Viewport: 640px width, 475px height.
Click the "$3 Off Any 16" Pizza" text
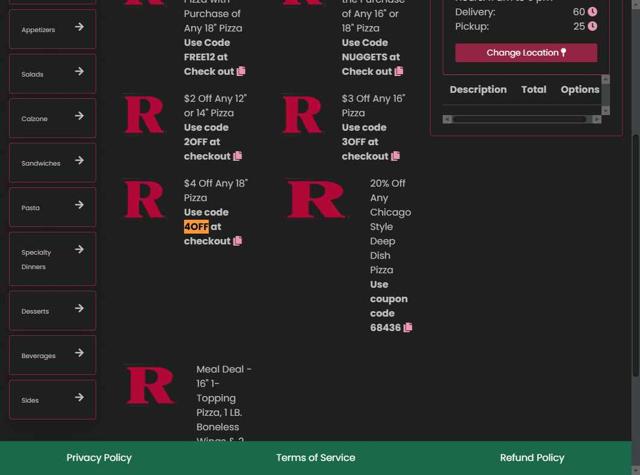pos(373,106)
